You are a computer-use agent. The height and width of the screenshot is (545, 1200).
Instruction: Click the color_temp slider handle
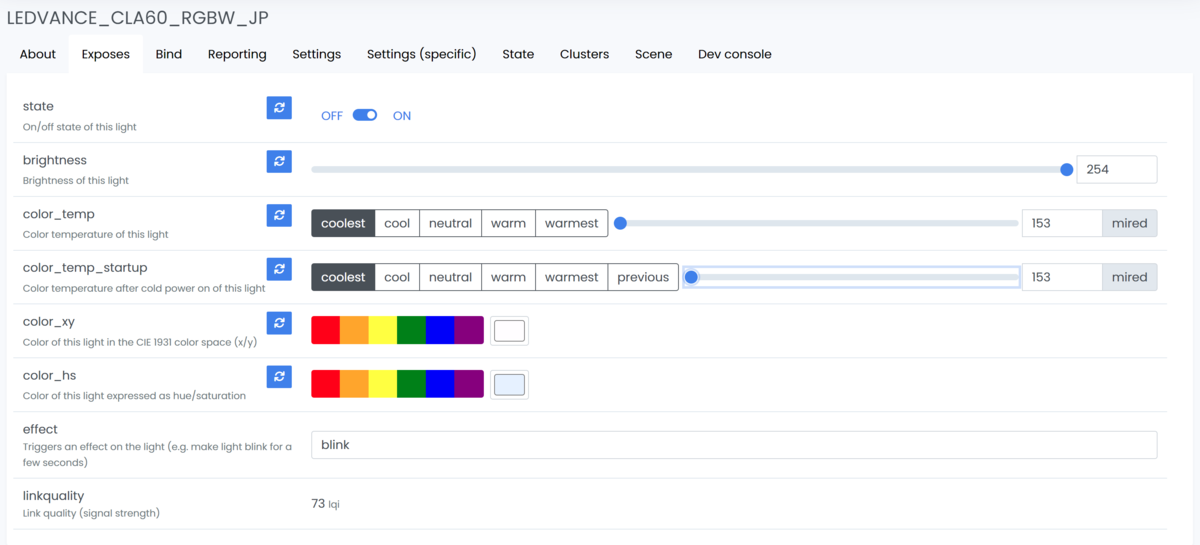(x=620, y=223)
